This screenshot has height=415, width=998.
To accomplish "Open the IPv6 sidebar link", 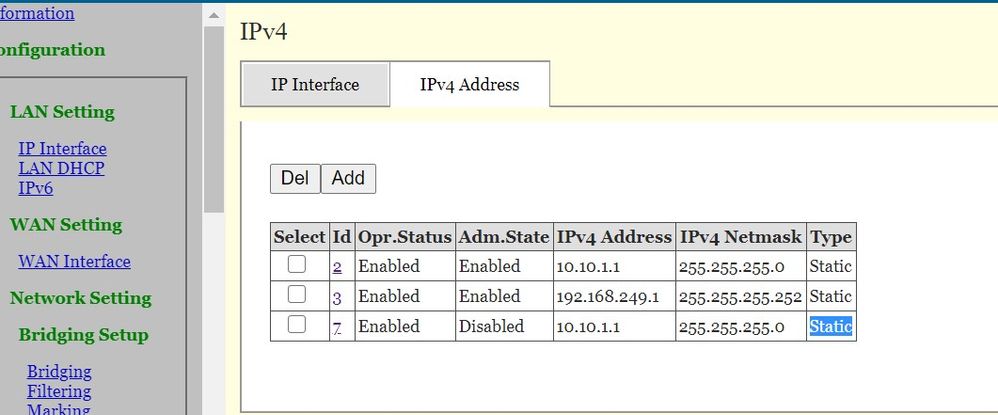I will pyautogui.click(x=36, y=187).
